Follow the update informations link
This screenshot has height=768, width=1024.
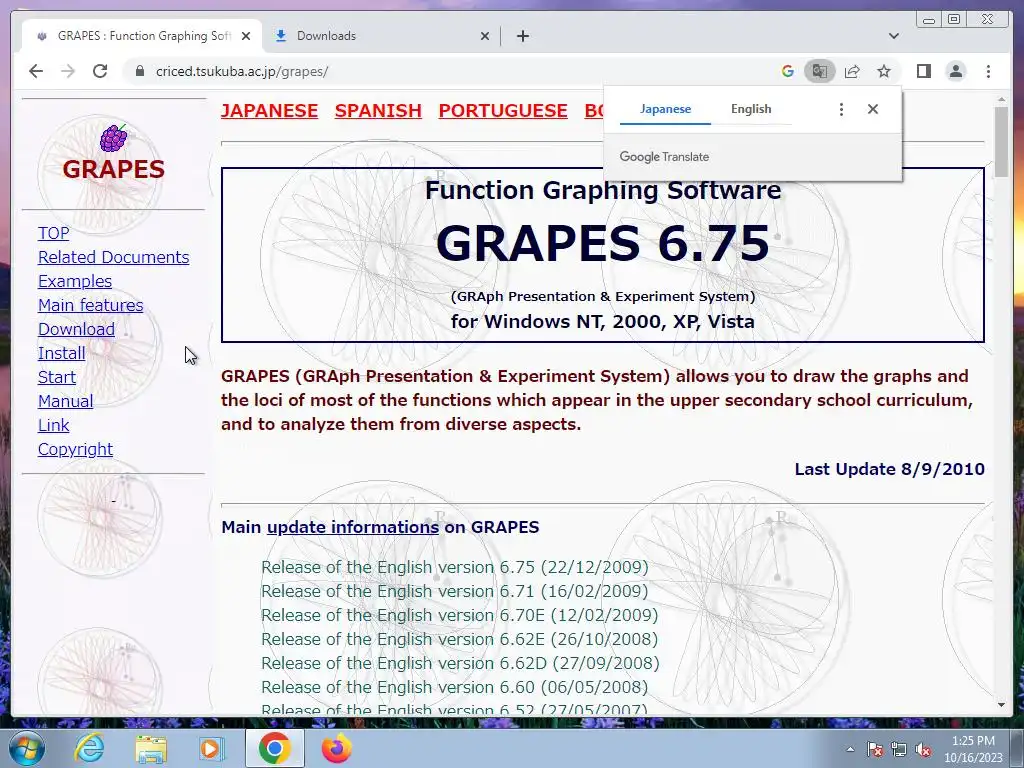click(353, 527)
